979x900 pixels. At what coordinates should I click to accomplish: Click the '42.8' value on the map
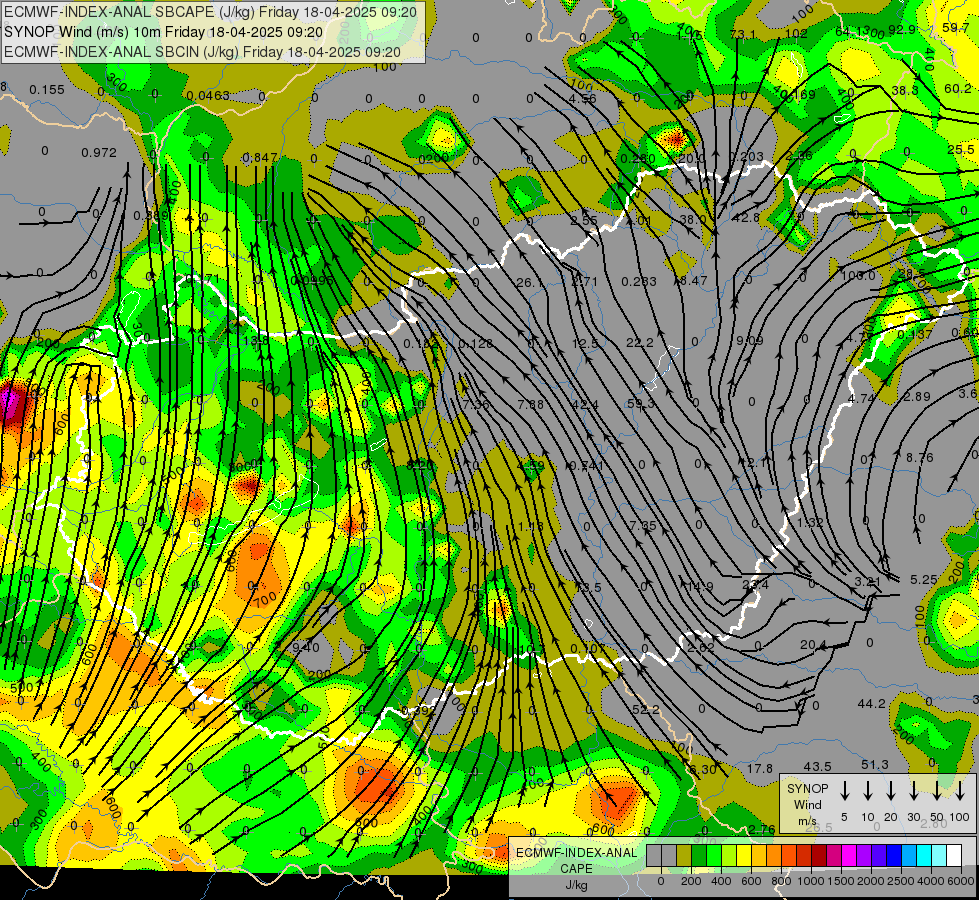coord(745,217)
